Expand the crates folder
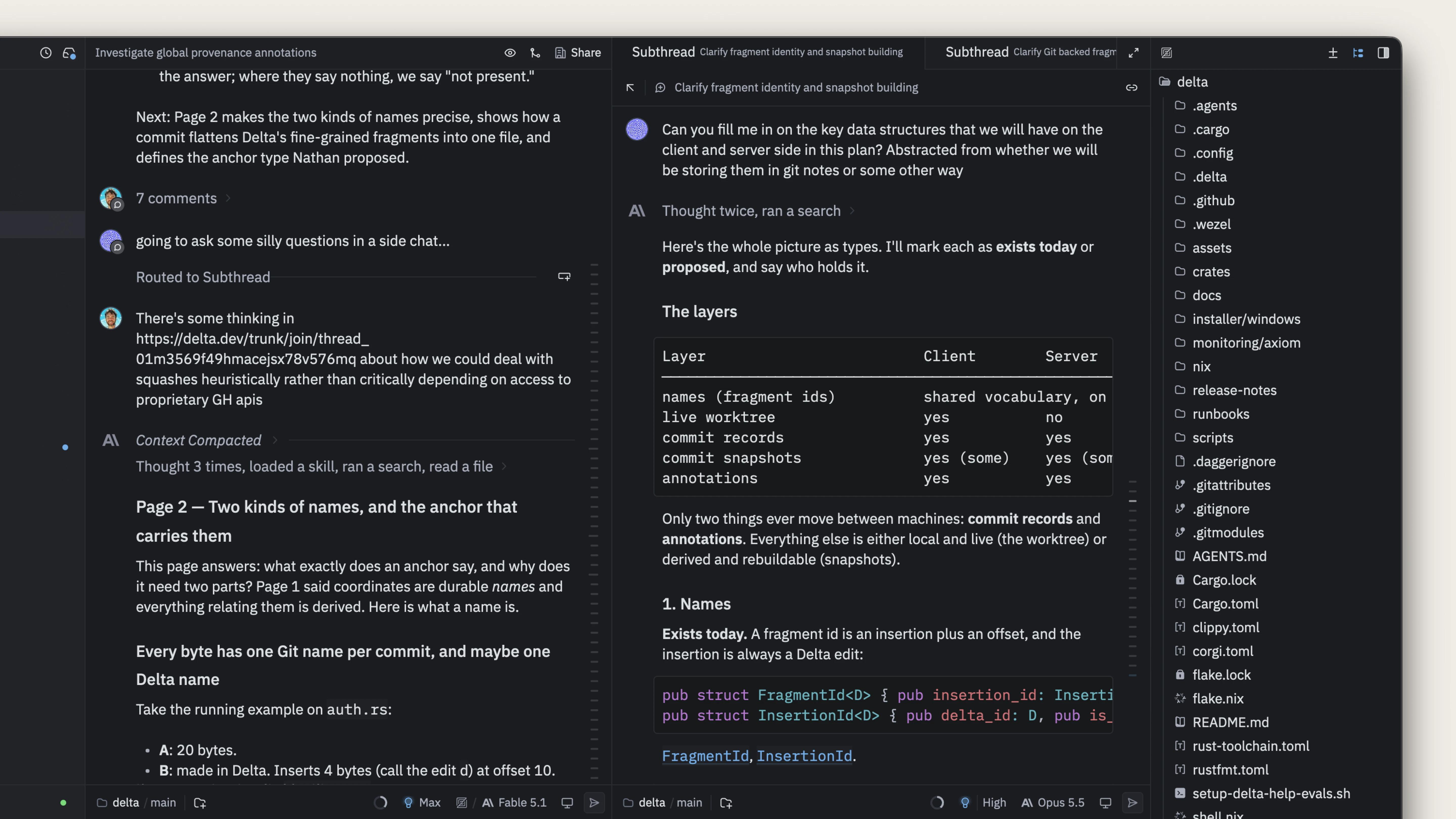 tap(1203, 272)
